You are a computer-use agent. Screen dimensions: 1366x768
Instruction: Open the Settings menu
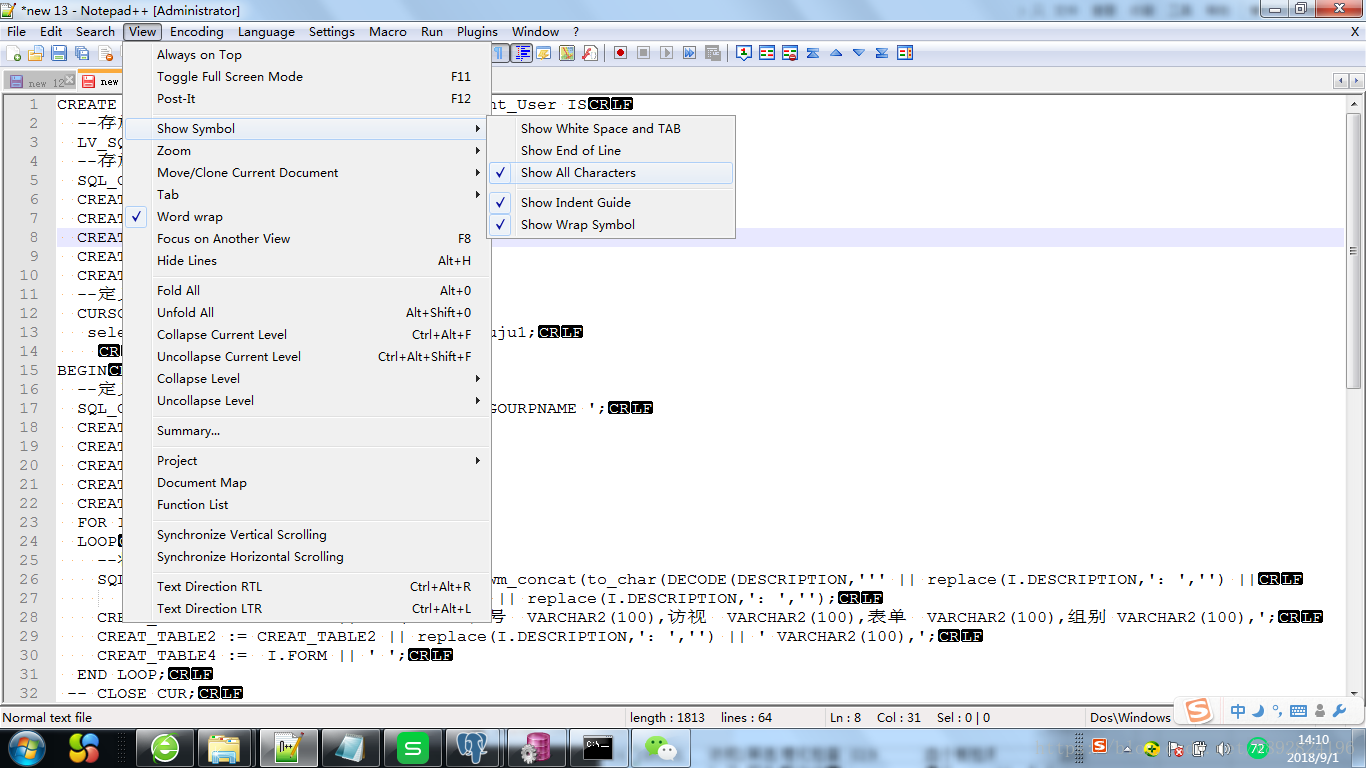tap(332, 31)
